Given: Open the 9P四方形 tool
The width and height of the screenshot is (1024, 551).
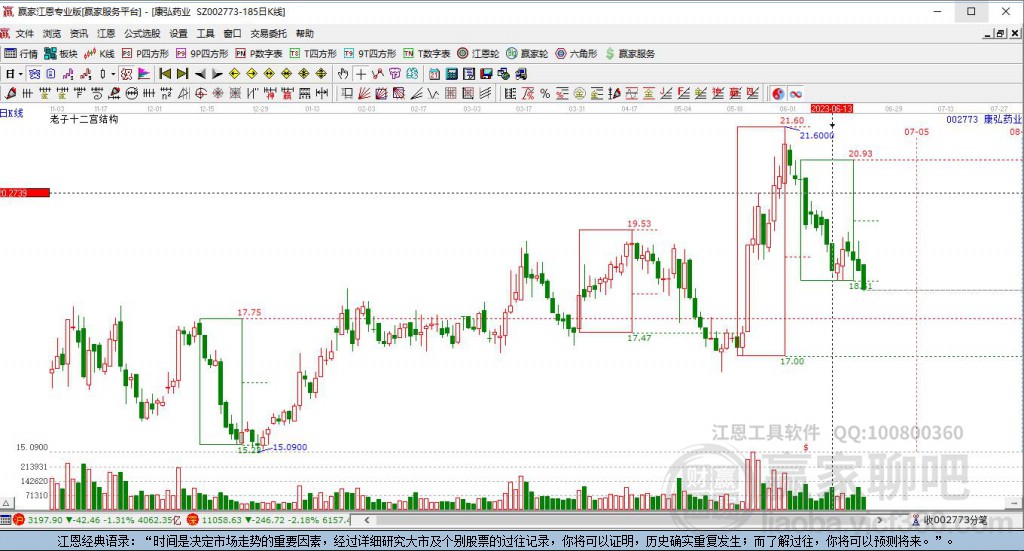Looking at the screenshot, I should click(202, 54).
